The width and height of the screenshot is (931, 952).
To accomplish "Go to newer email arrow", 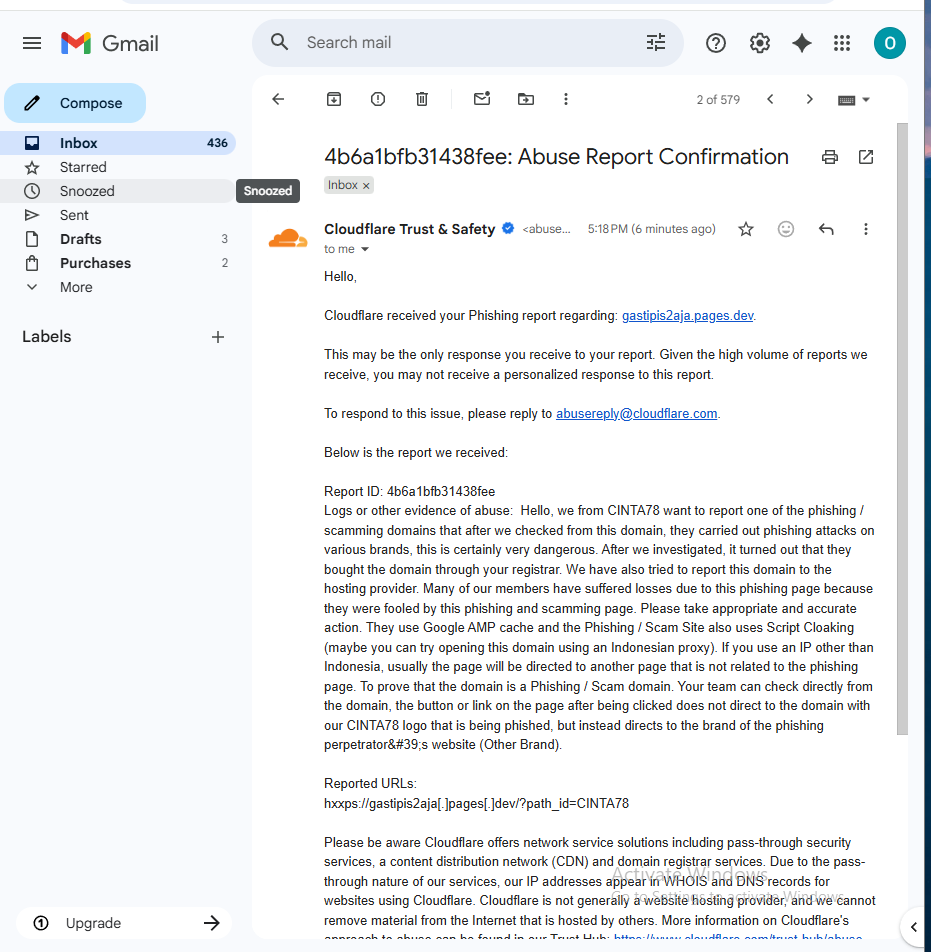I will [770, 99].
